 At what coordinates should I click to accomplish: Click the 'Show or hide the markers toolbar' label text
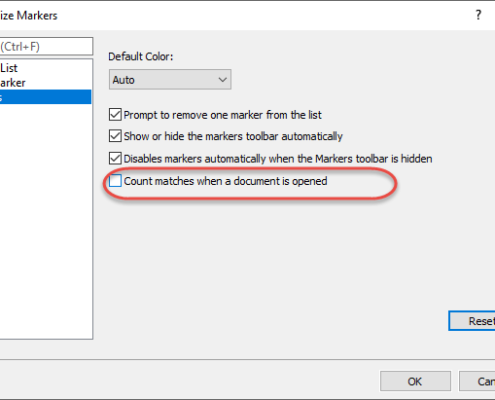pyautogui.click(x=233, y=136)
